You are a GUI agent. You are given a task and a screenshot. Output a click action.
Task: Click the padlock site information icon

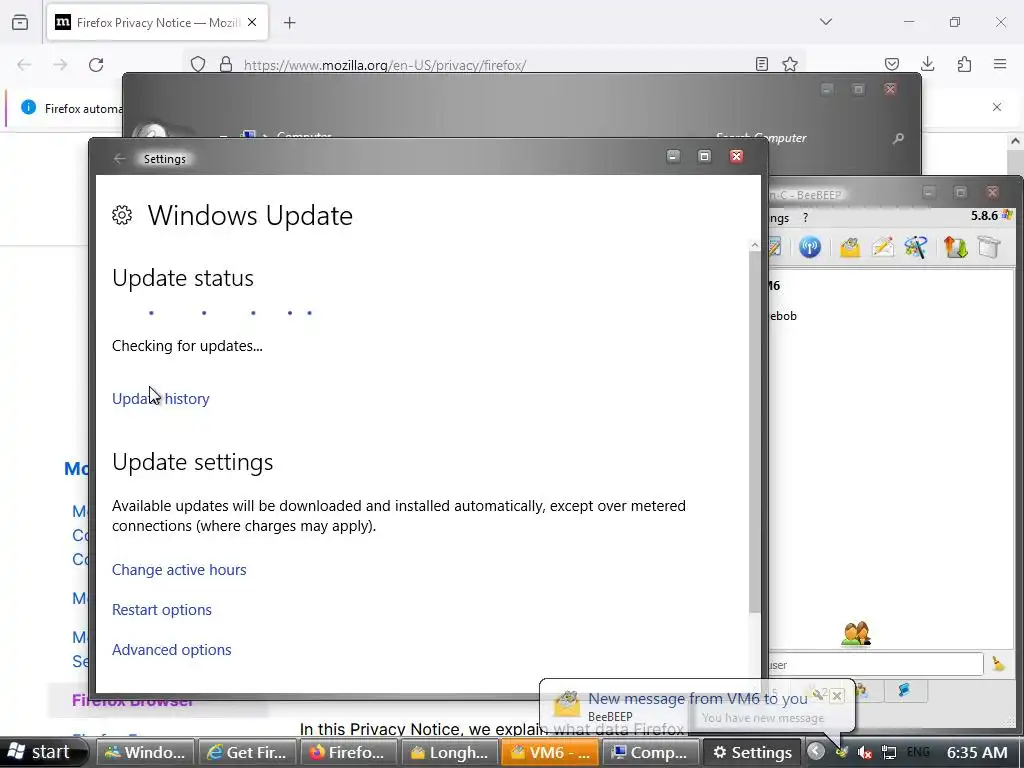(225, 64)
